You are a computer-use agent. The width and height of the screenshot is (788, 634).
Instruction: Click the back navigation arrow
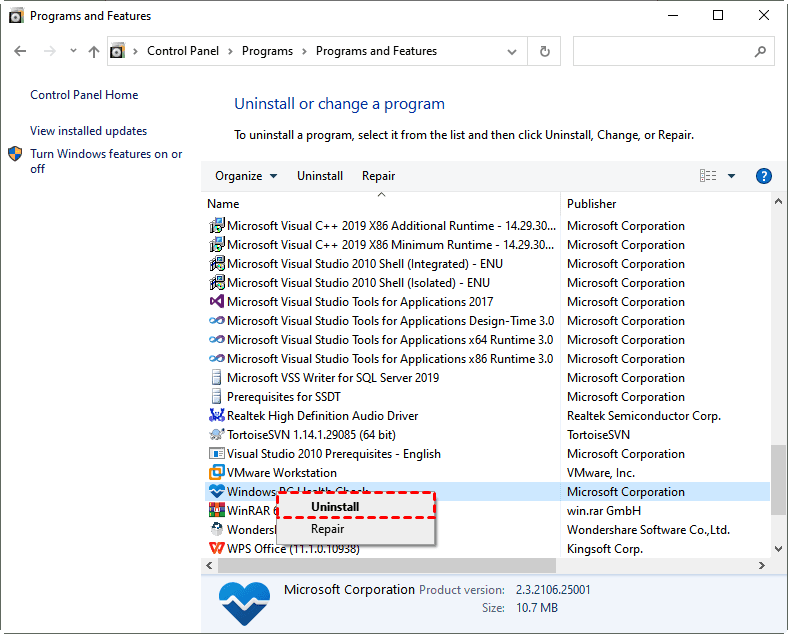[x=21, y=51]
